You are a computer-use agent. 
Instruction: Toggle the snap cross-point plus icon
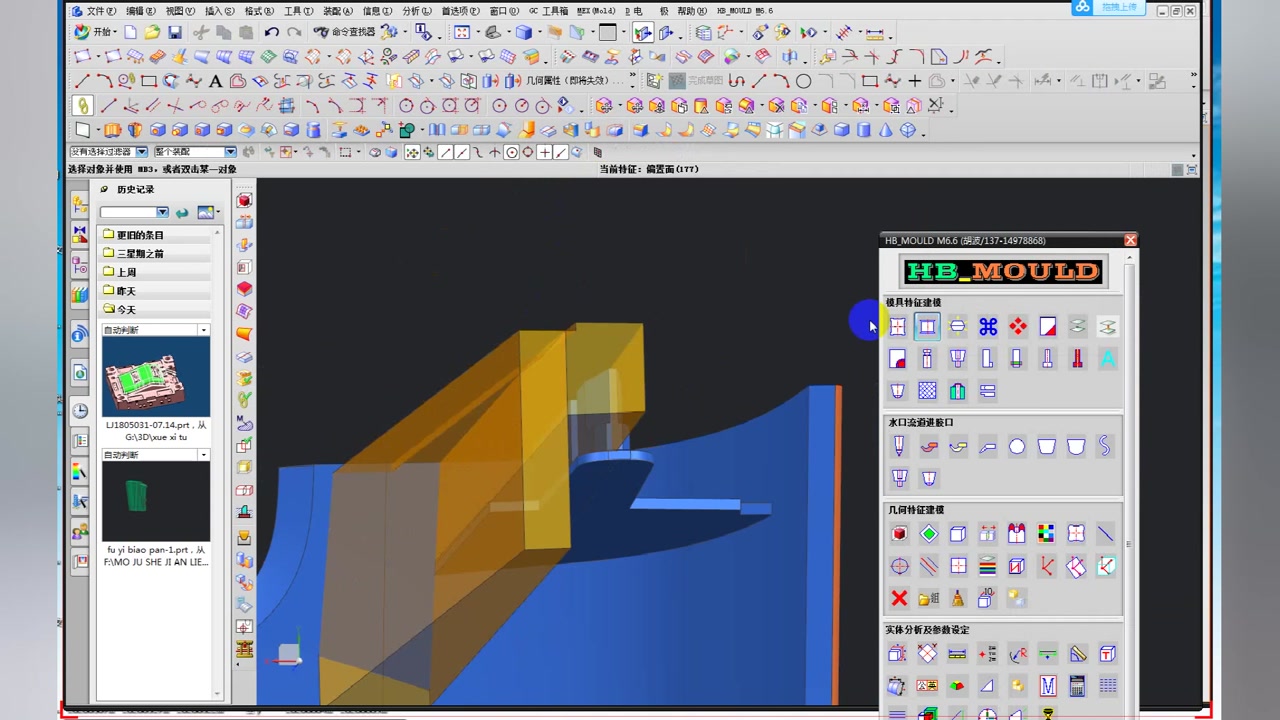(x=545, y=153)
